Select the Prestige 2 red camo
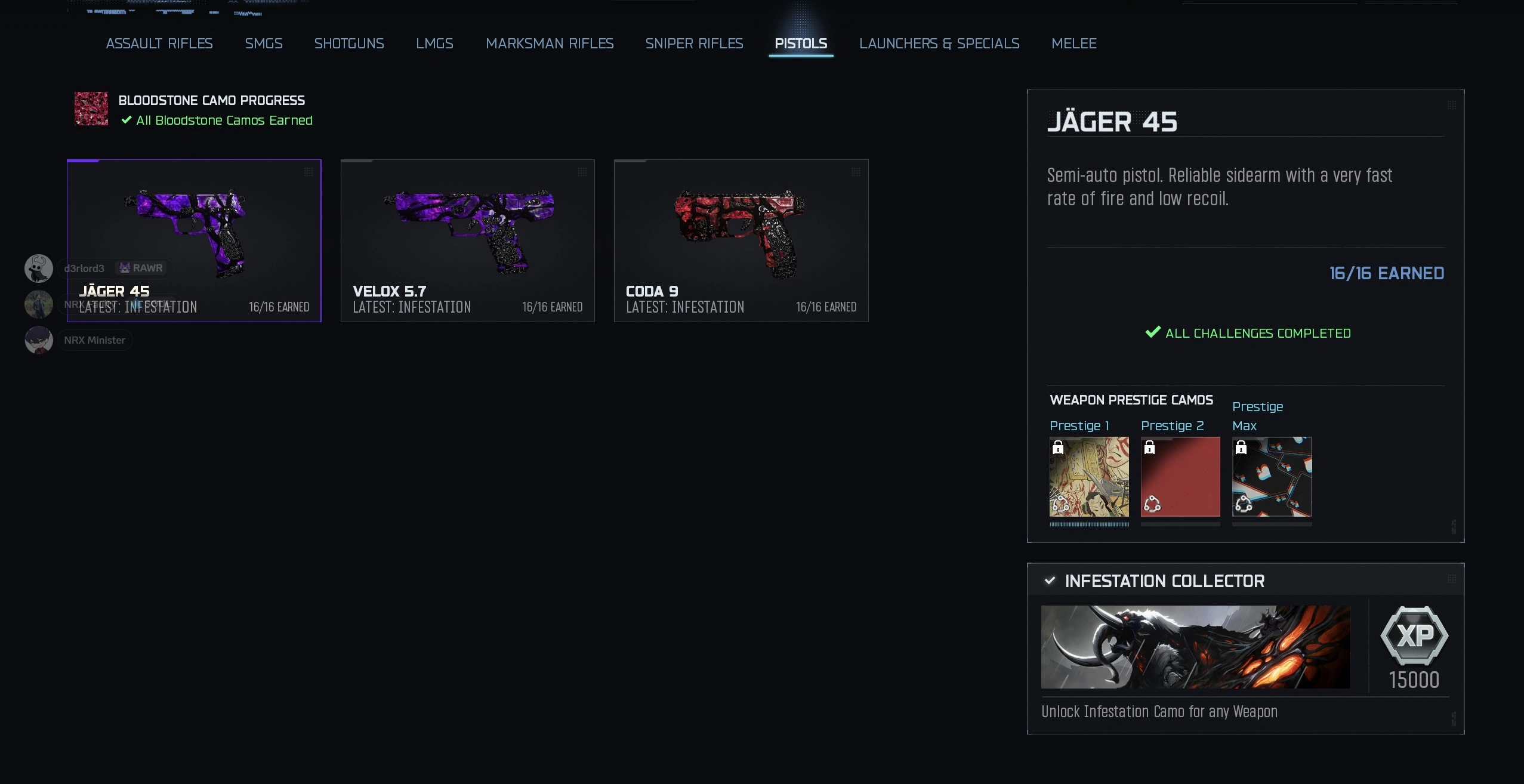1524x784 pixels. pyautogui.click(x=1180, y=477)
